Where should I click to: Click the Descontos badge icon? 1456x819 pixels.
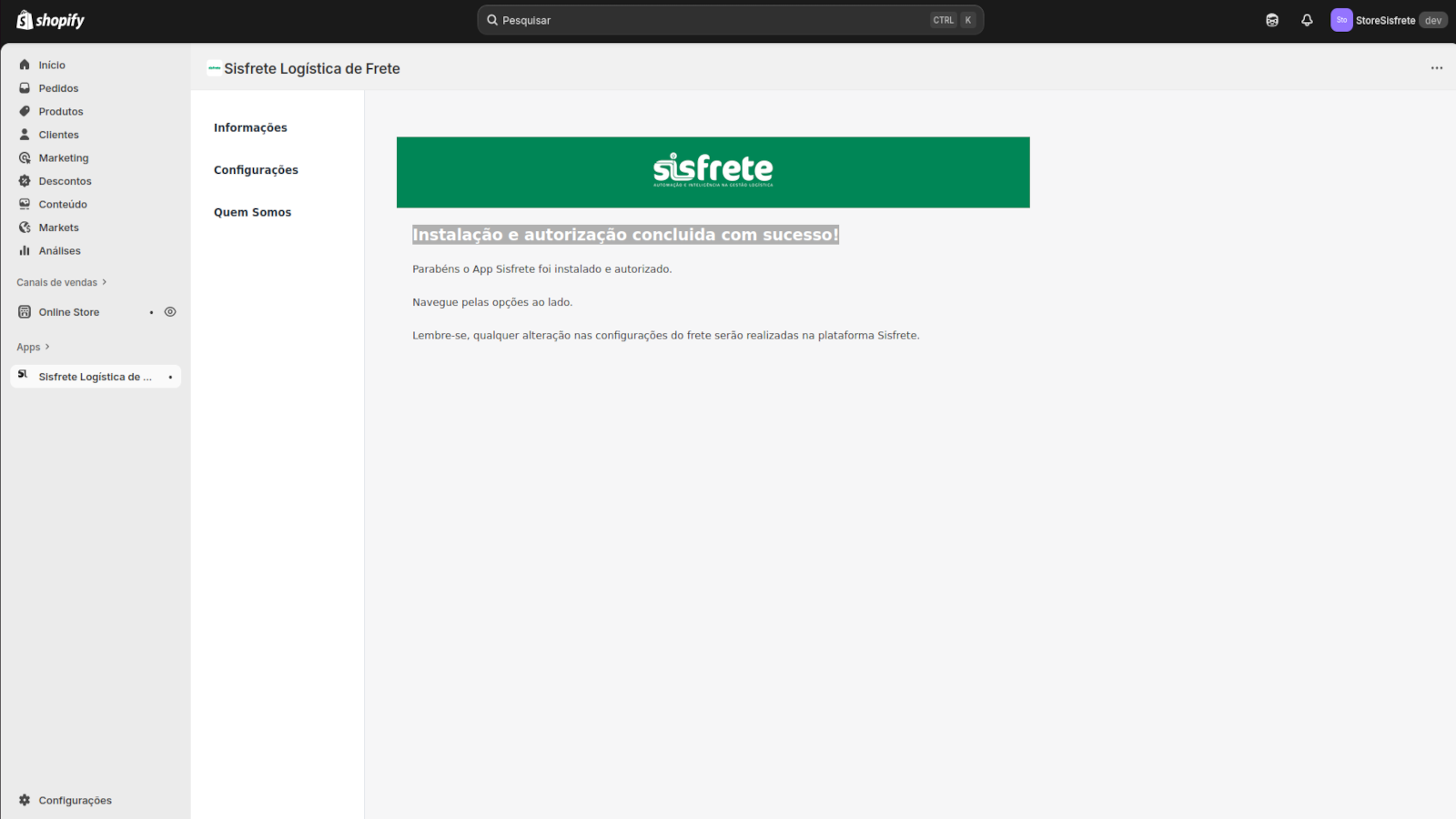tap(25, 181)
